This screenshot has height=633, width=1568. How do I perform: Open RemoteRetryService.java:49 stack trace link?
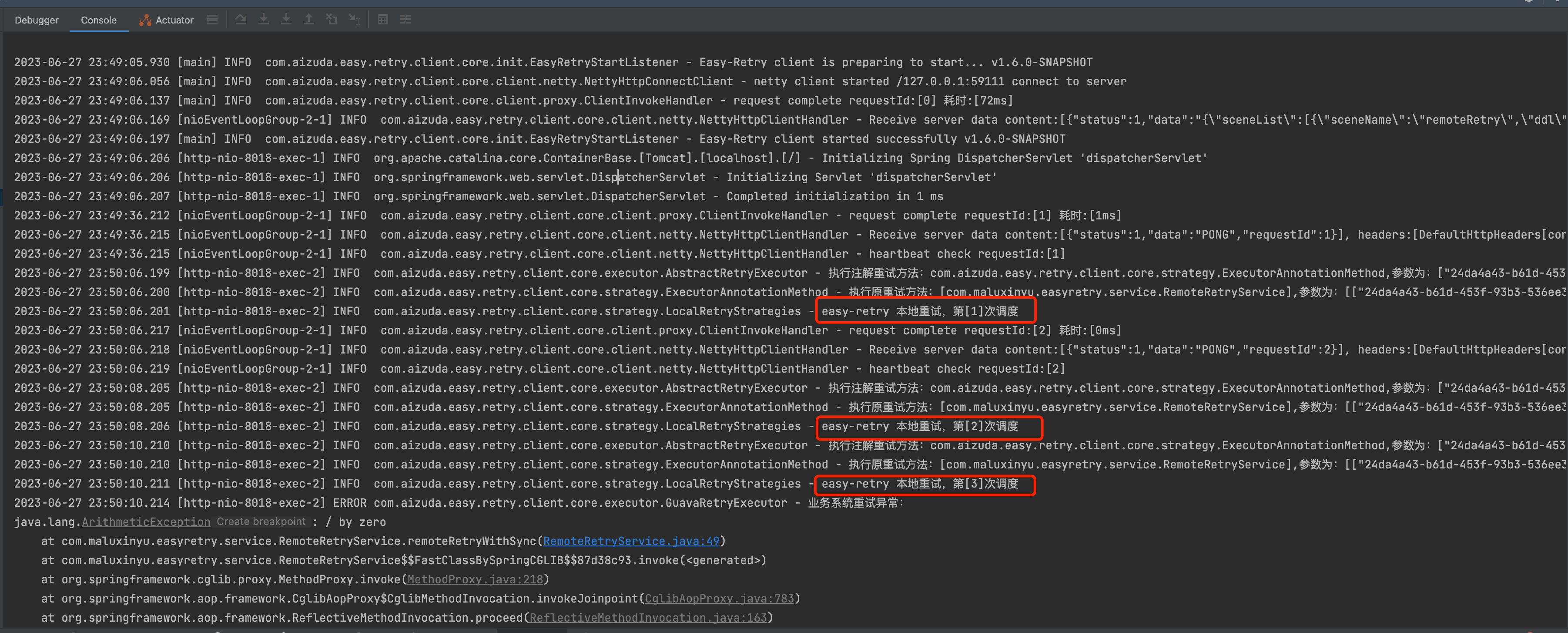pyautogui.click(x=630, y=541)
